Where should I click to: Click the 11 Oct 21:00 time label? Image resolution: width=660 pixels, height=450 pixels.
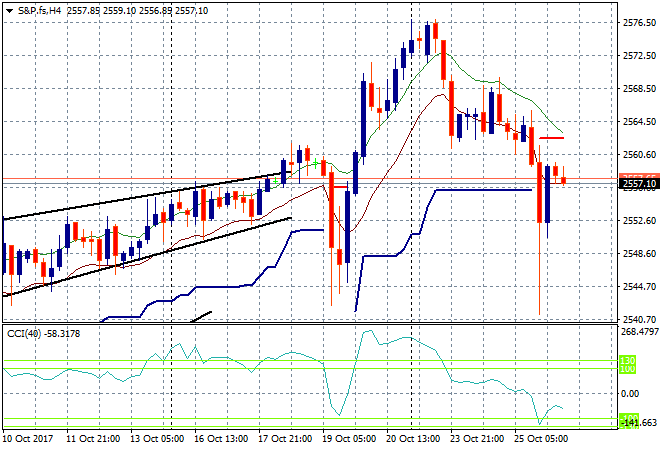click(x=93, y=439)
